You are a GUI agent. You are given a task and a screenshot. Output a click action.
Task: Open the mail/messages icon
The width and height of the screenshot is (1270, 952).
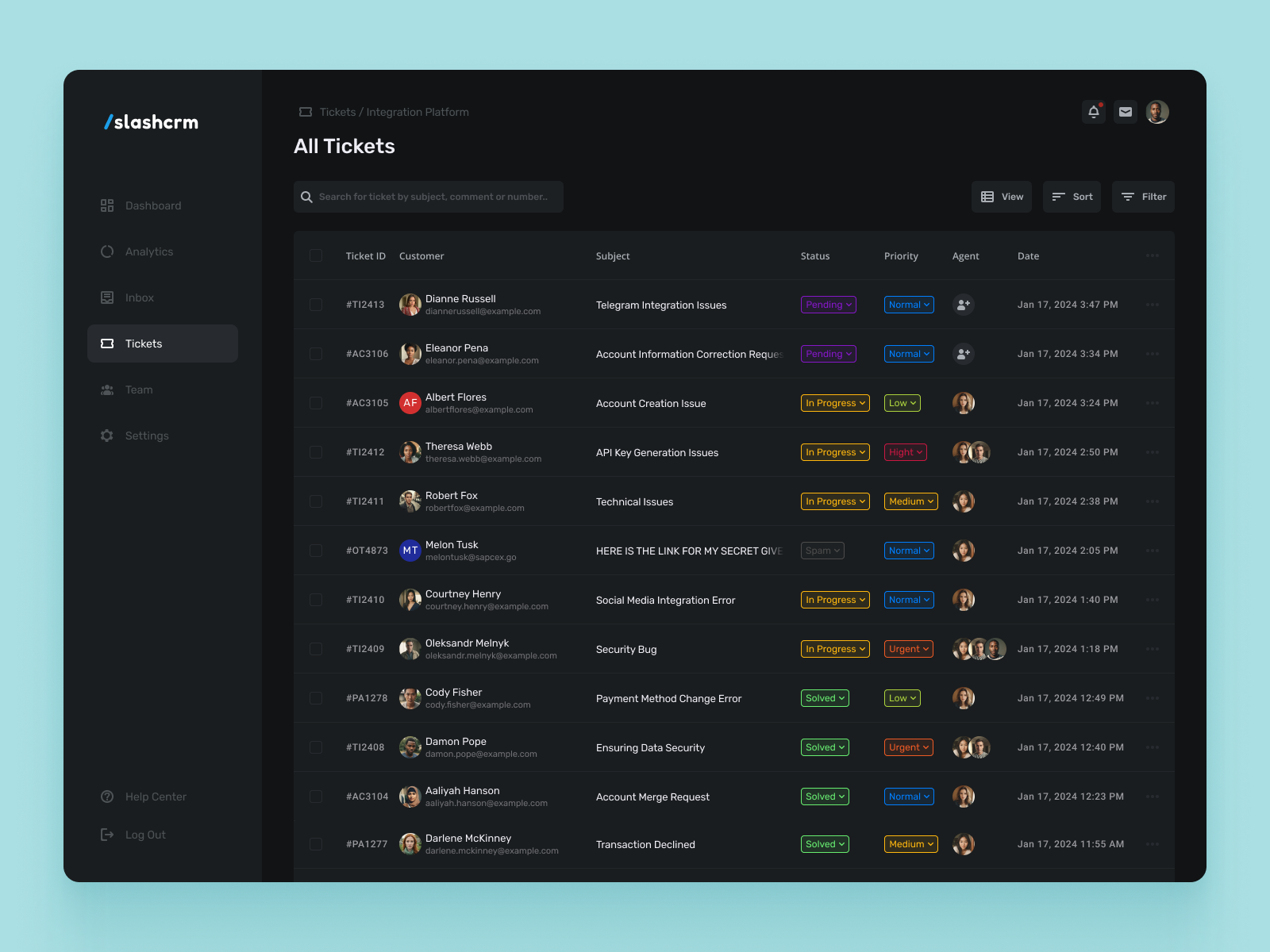1125,112
